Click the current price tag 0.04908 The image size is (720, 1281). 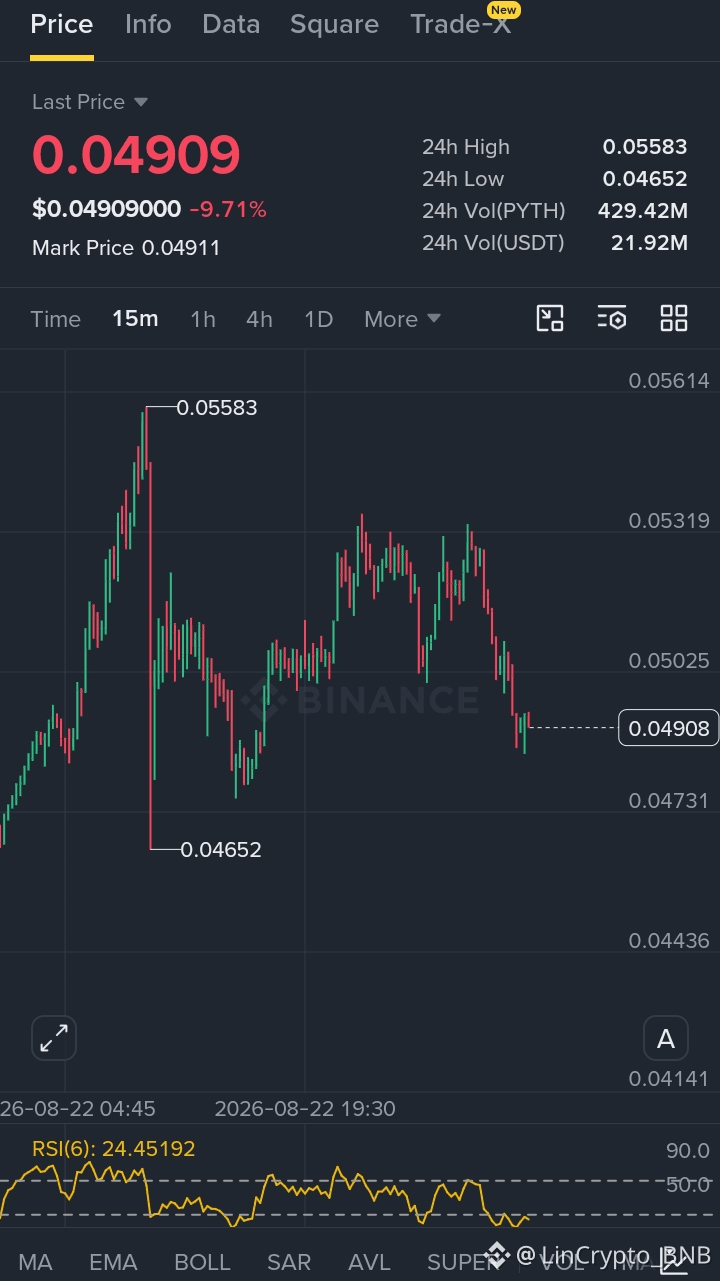click(669, 728)
